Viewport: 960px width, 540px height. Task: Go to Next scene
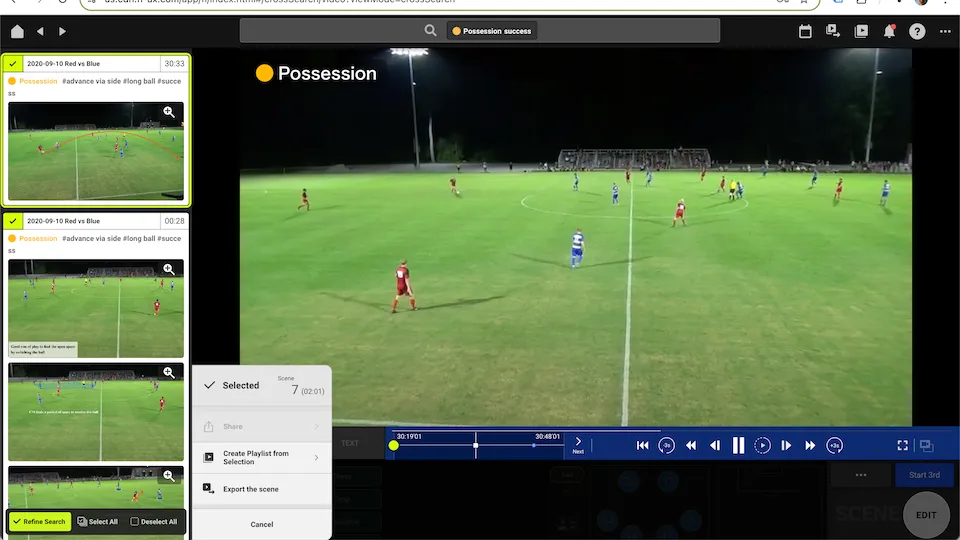click(x=578, y=445)
